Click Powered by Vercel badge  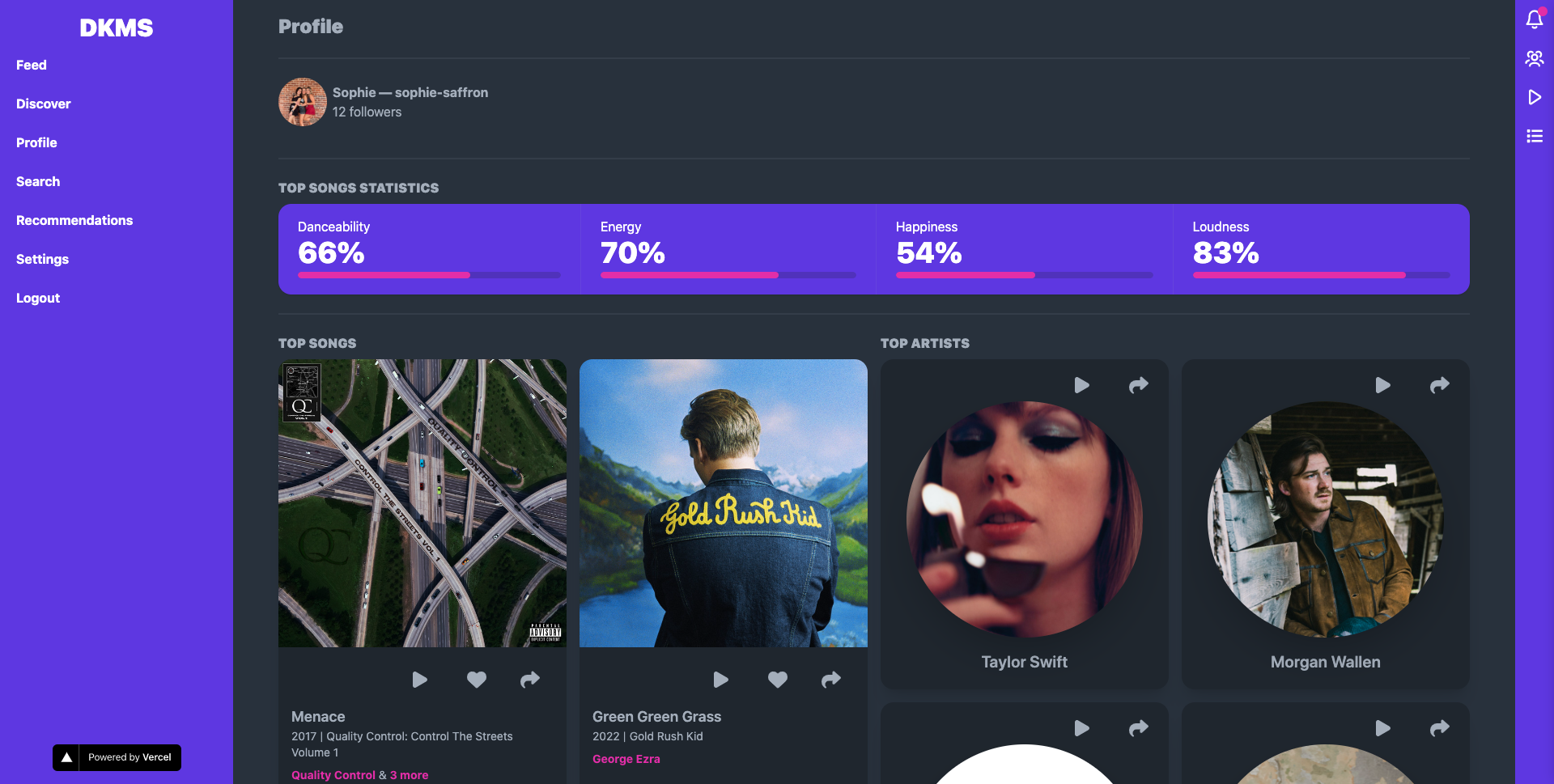[117, 757]
